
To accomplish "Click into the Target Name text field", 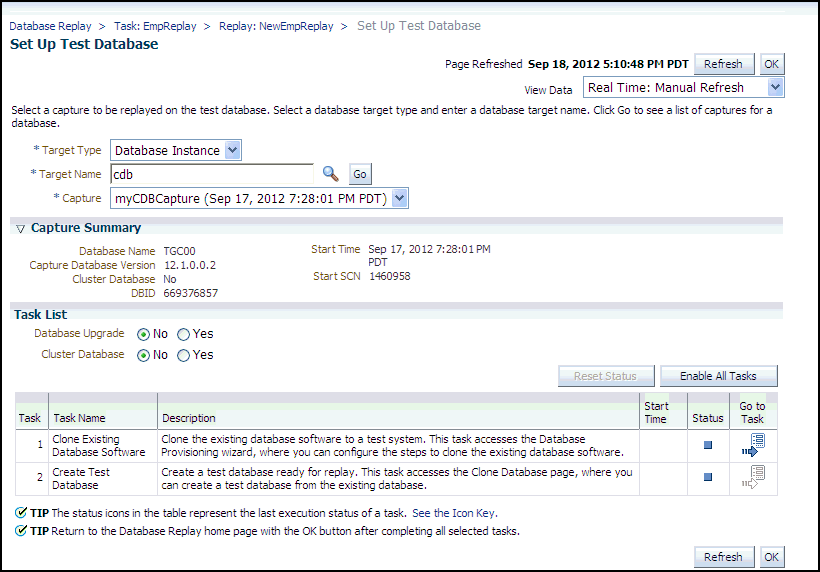I will pyautogui.click(x=210, y=174).
